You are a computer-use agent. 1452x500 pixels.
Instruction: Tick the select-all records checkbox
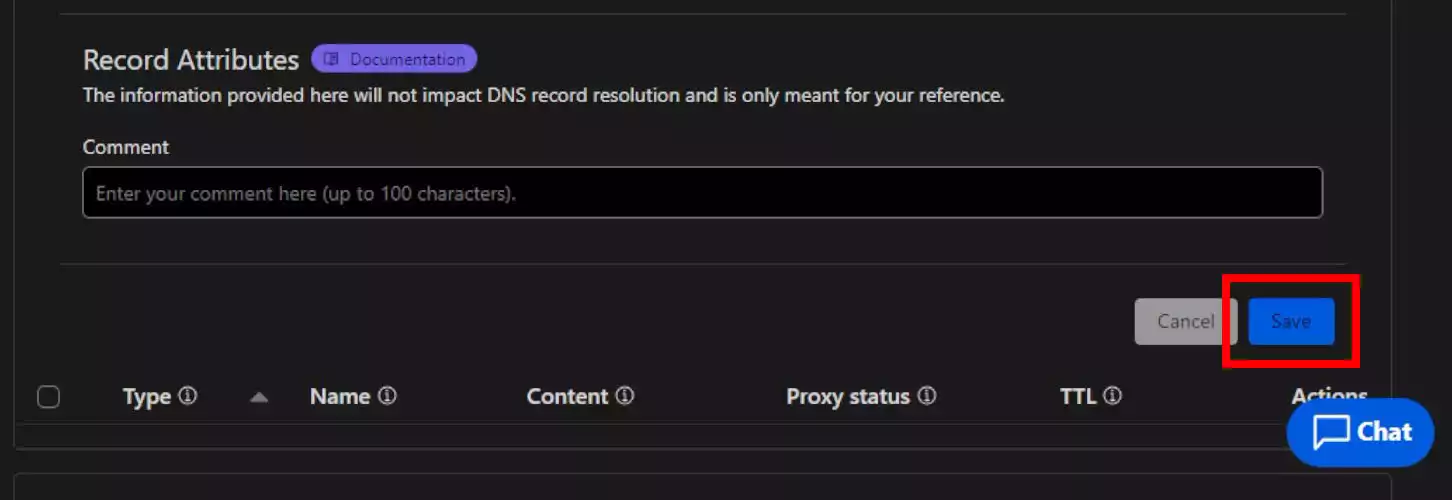[x=48, y=397]
